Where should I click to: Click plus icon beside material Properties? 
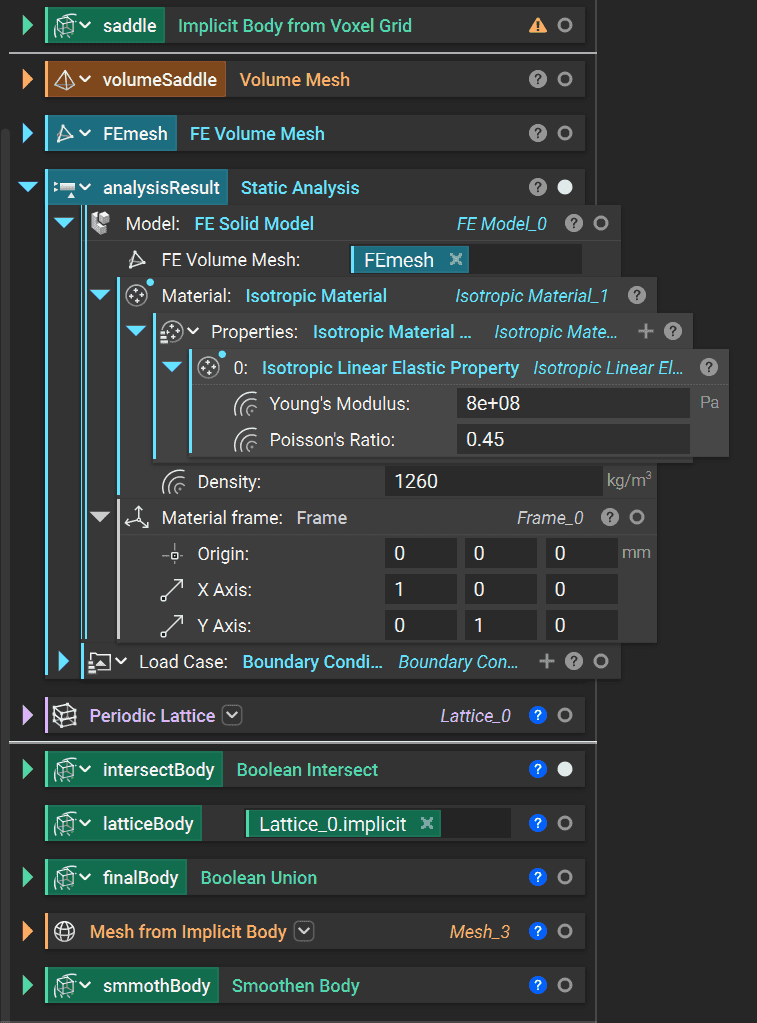point(646,331)
